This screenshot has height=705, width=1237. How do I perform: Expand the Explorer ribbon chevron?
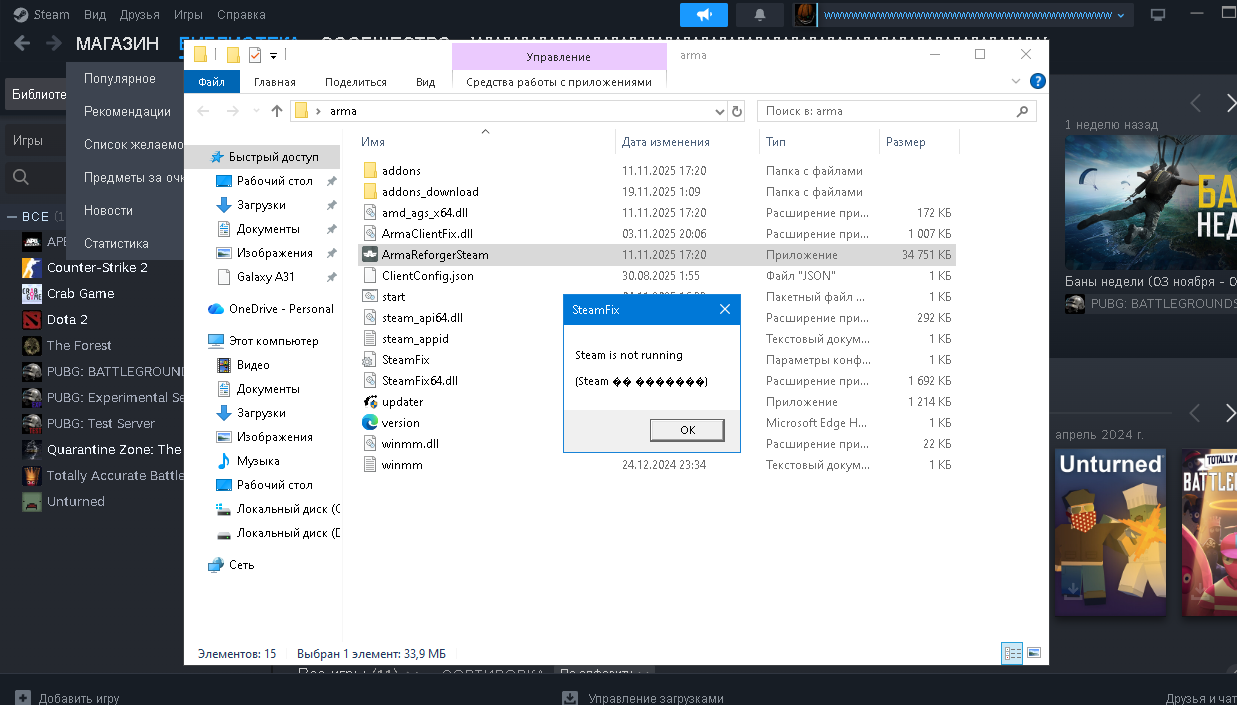tap(1017, 81)
